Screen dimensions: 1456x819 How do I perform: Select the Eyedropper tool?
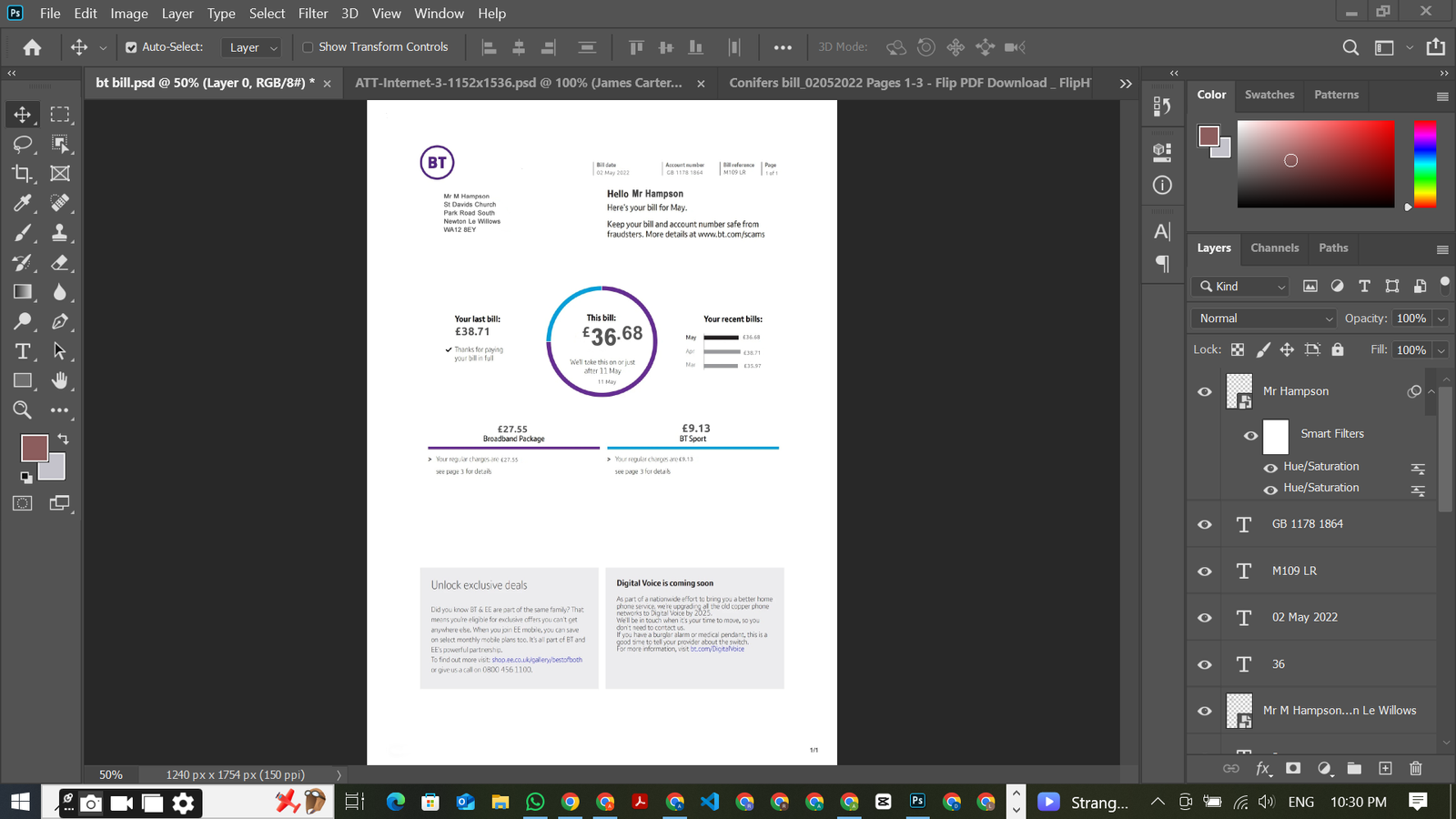pos(23,203)
